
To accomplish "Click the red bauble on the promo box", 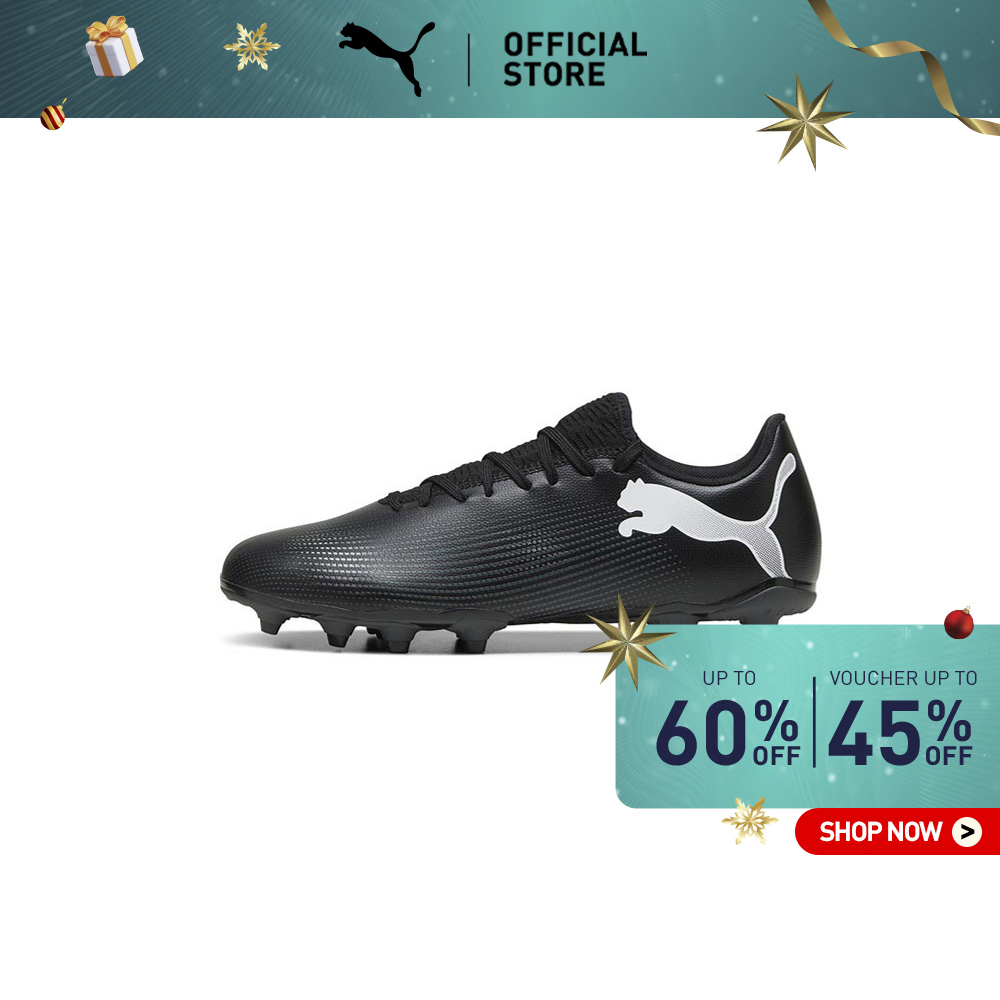I will (959, 622).
